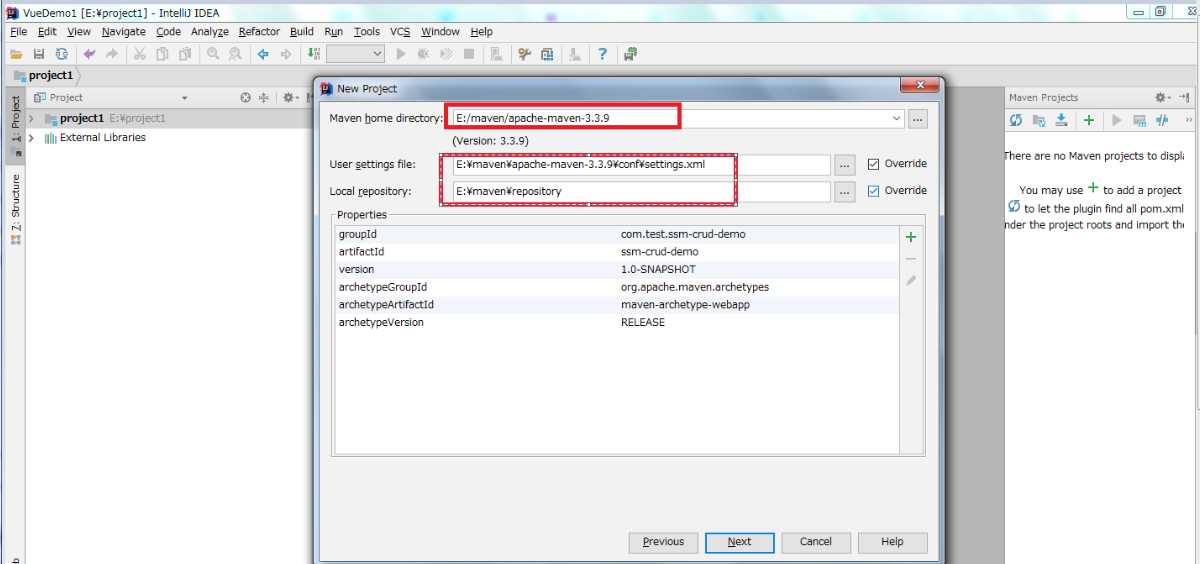
Task: Switch to the 1: Project side tab
Action: point(15,126)
